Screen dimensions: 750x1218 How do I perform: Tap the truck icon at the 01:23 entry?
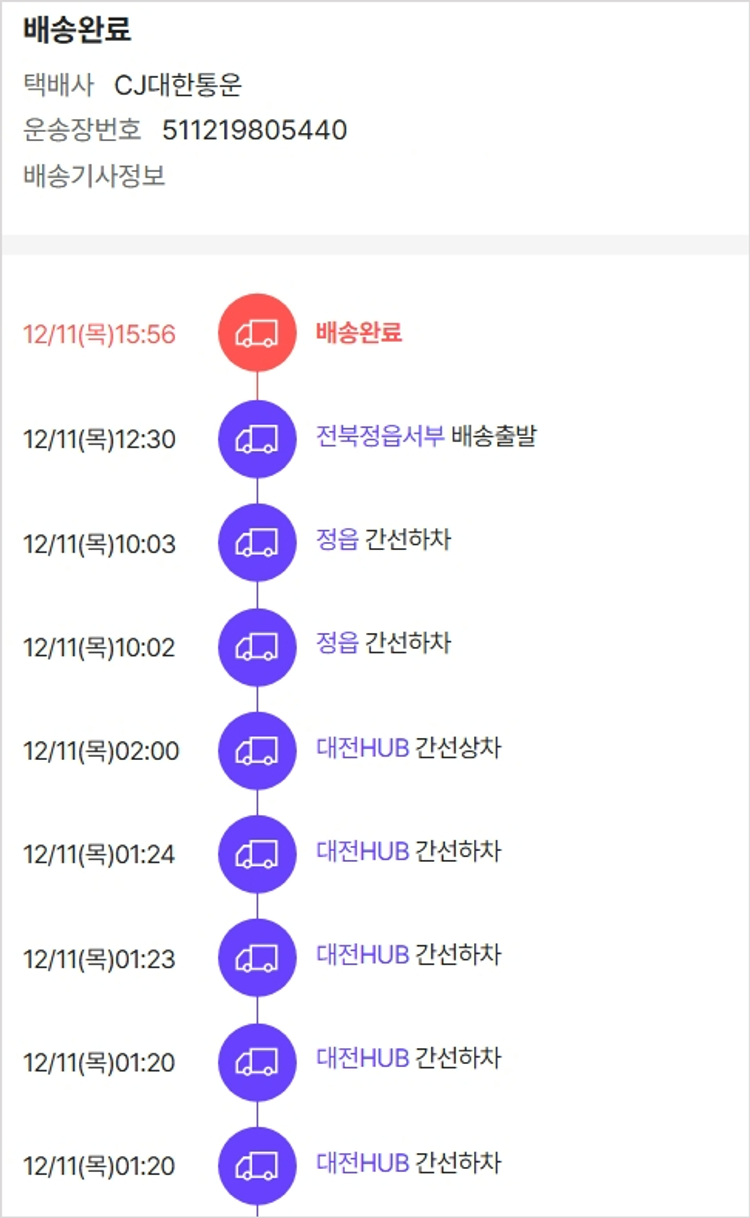(257, 958)
